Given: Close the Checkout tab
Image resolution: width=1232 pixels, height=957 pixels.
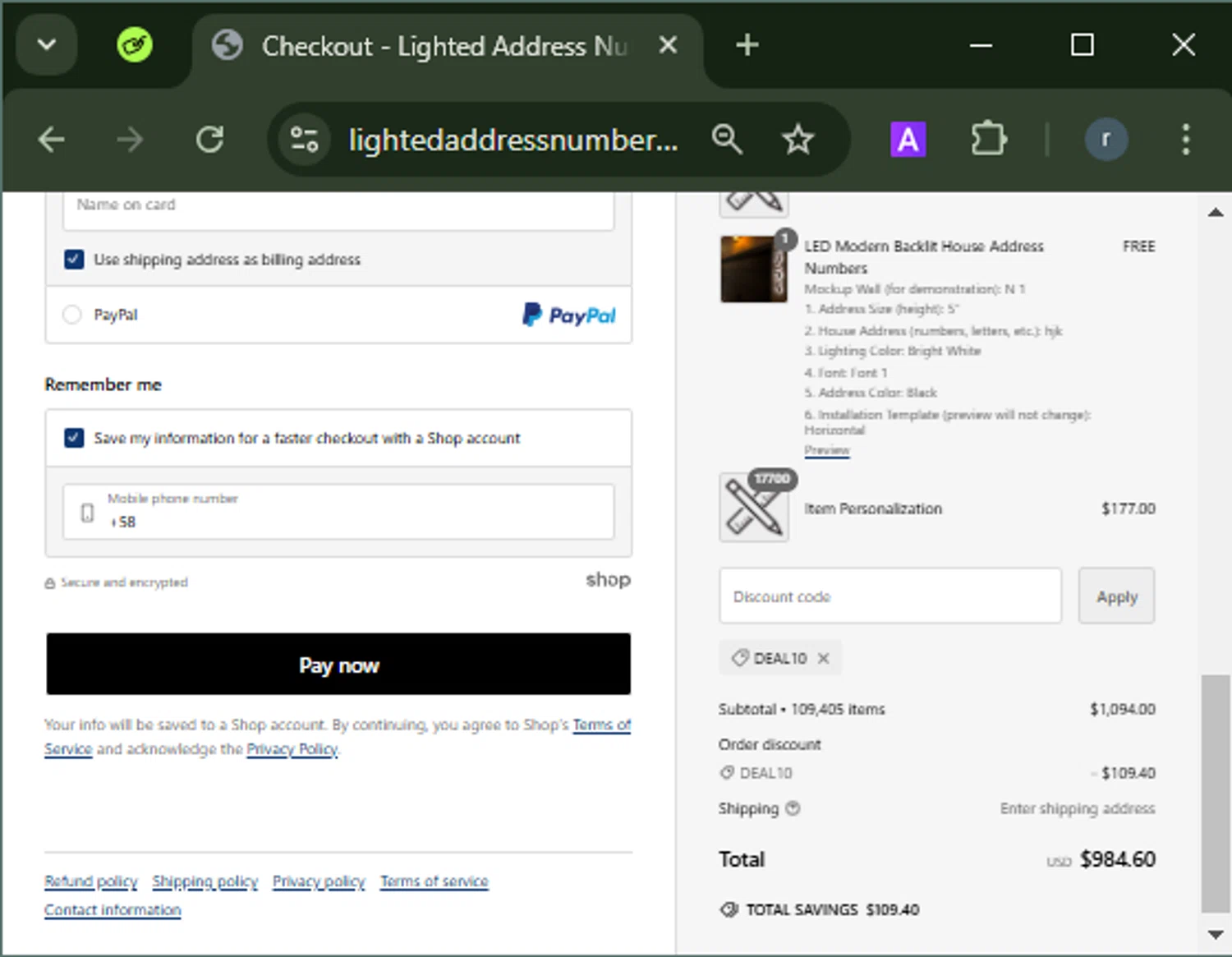Looking at the screenshot, I should pos(669,45).
